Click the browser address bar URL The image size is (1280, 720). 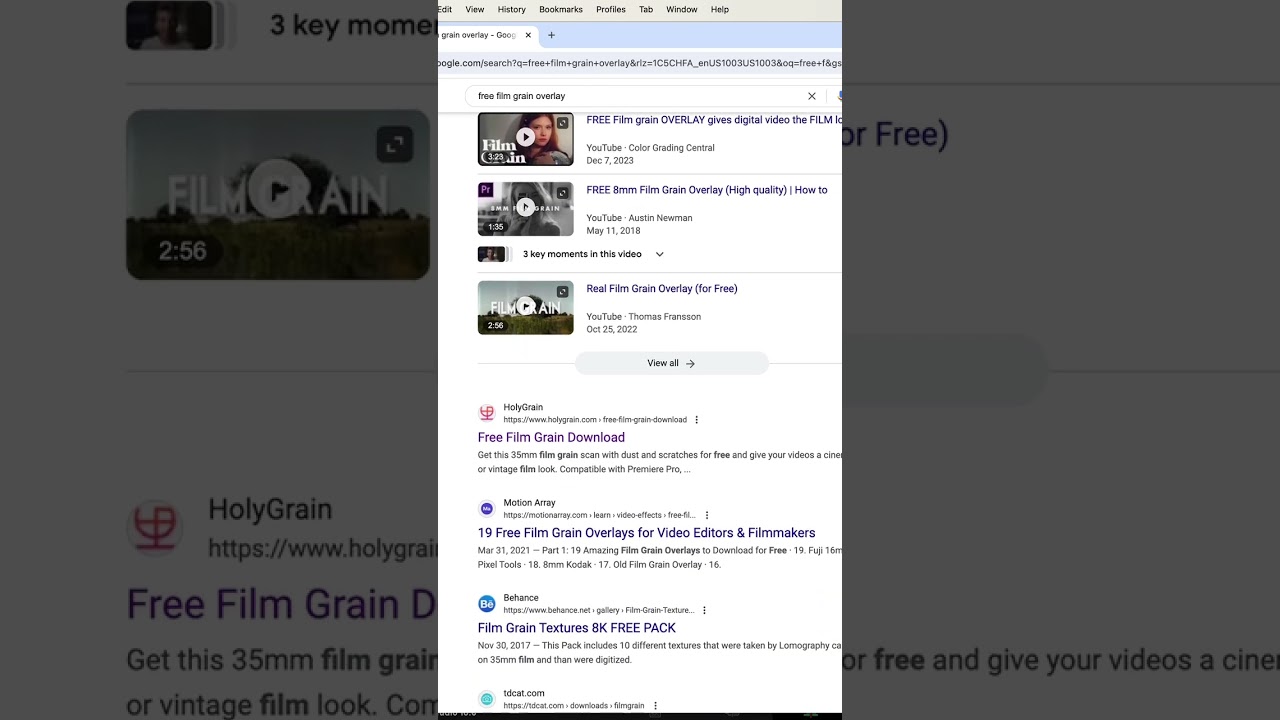tap(640, 63)
